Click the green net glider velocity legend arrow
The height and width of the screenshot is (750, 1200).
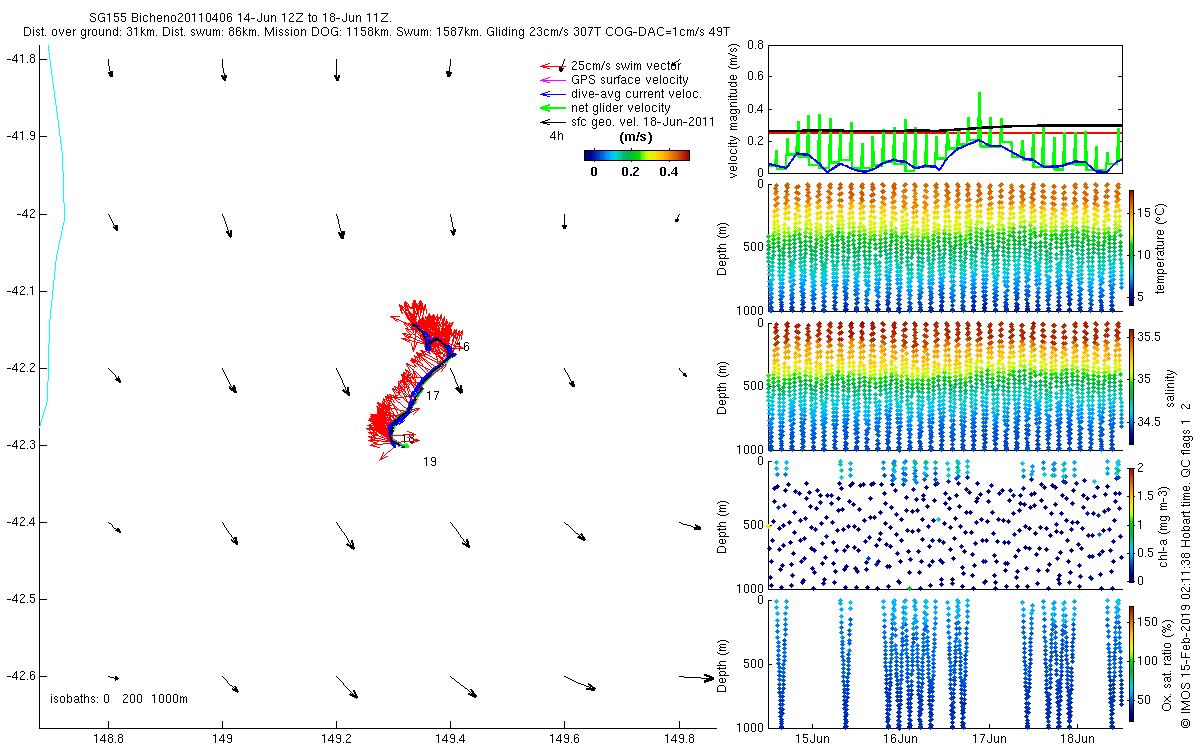tap(551, 108)
